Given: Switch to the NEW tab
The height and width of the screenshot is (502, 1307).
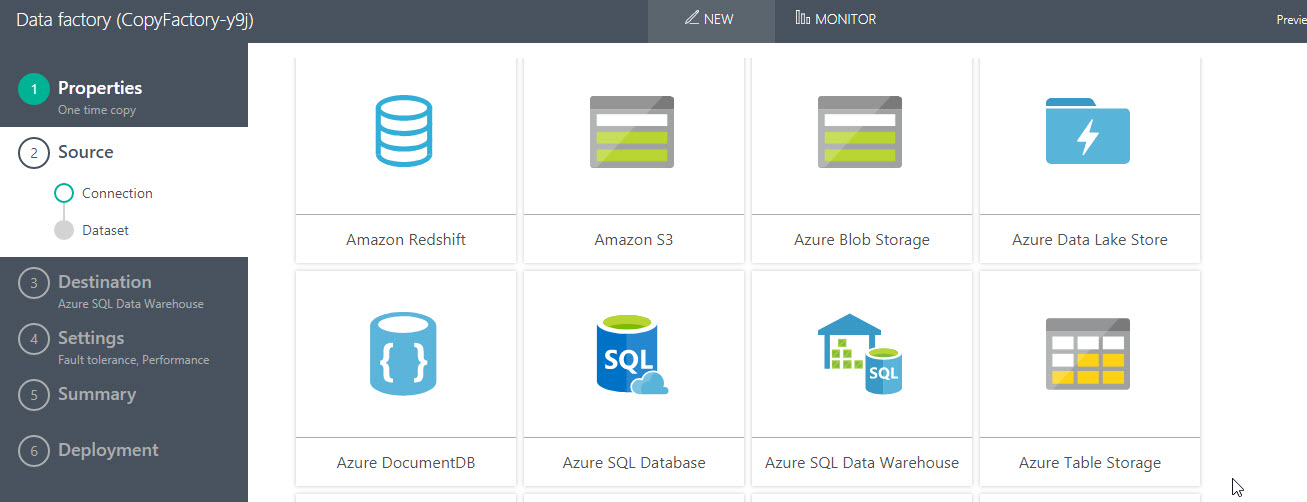Looking at the screenshot, I should point(710,19).
